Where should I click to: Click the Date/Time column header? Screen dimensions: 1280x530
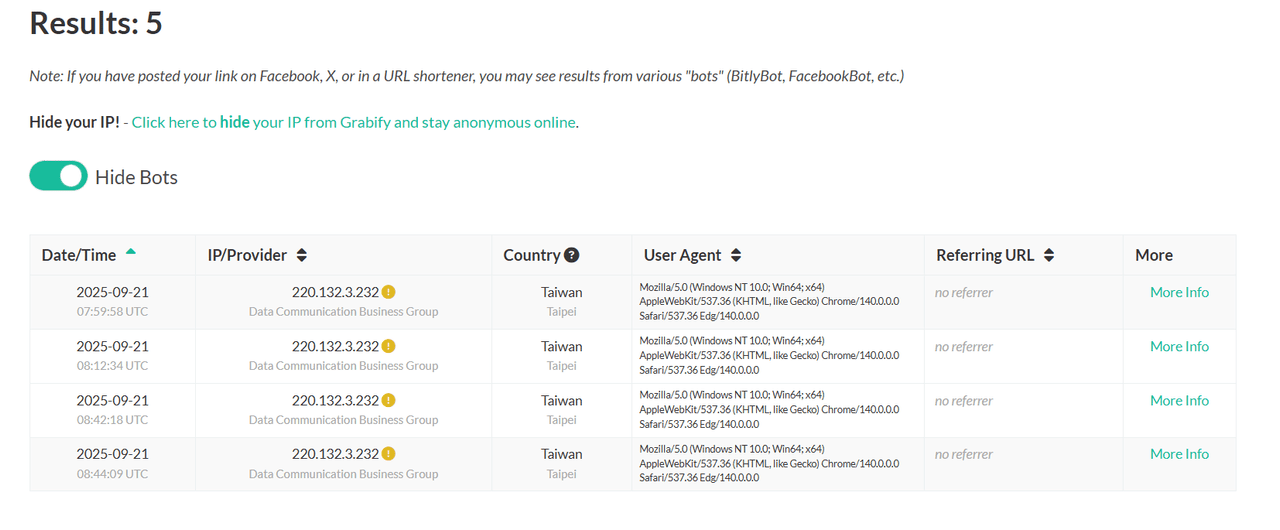[x=112, y=255]
